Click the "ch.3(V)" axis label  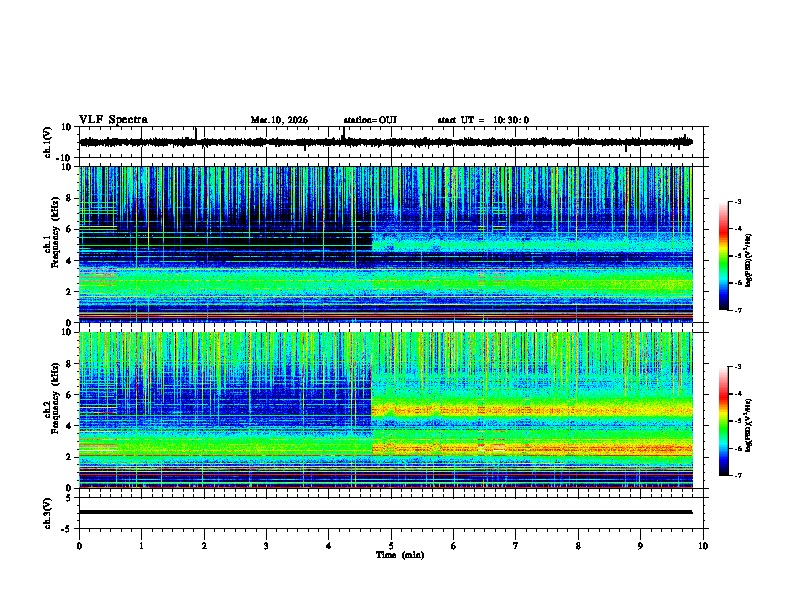[x=48, y=513]
